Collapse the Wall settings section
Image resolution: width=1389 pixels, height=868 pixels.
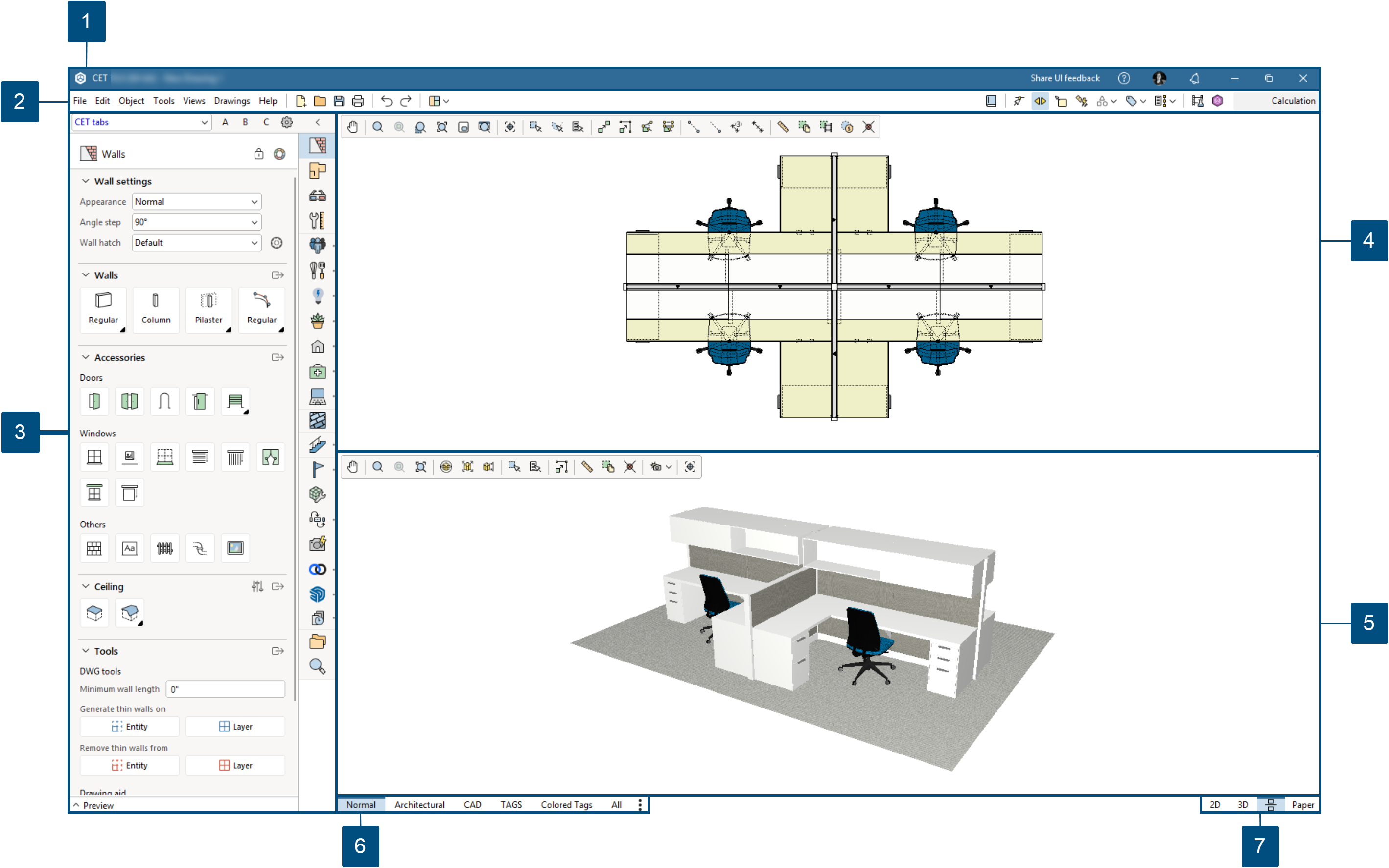pyautogui.click(x=85, y=181)
